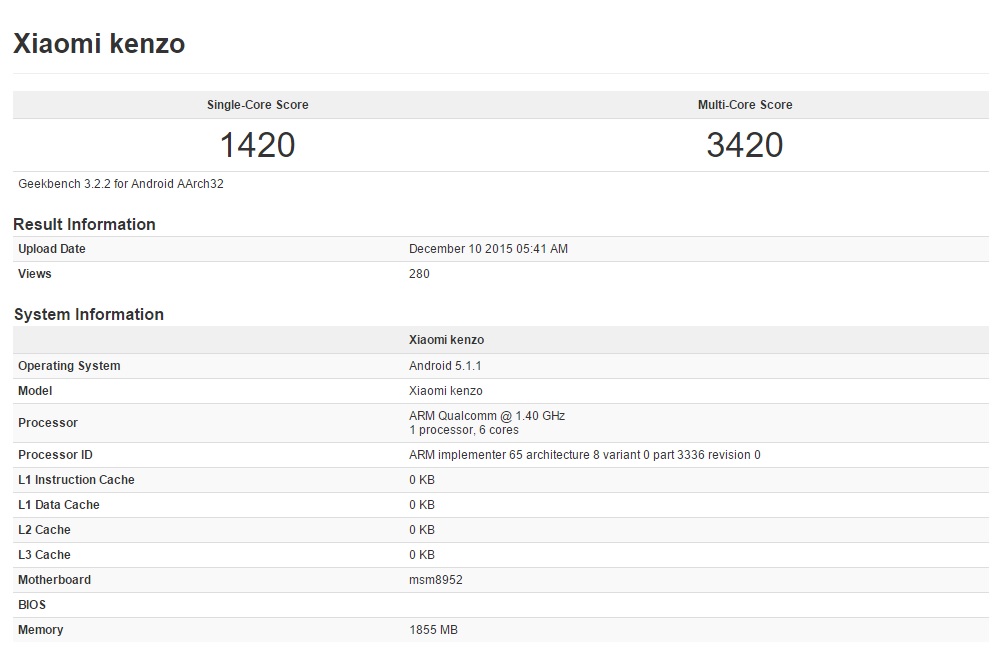995x659 pixels.
Task: Click the Views count 280
Action: click(419, 274)
